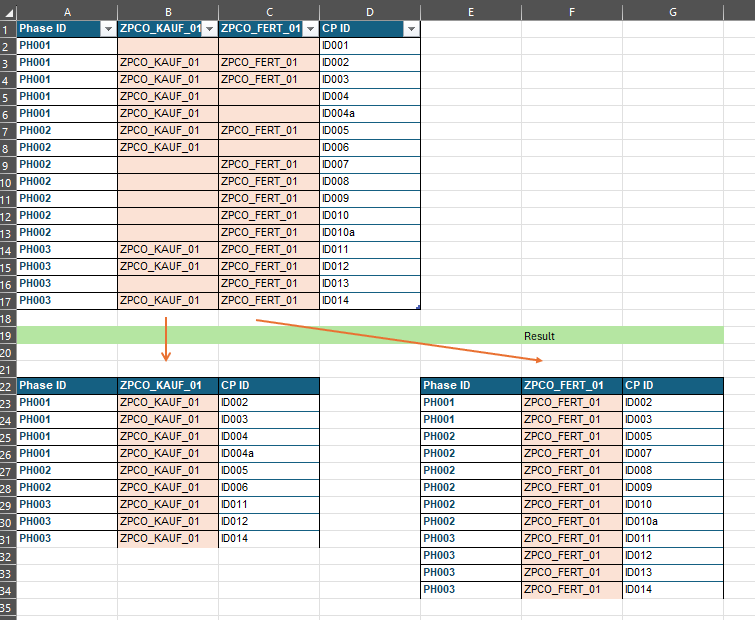This screenshot has width=755, height=620.
Task: Click table resize handle at D17 corner
Action: point(418,307)
